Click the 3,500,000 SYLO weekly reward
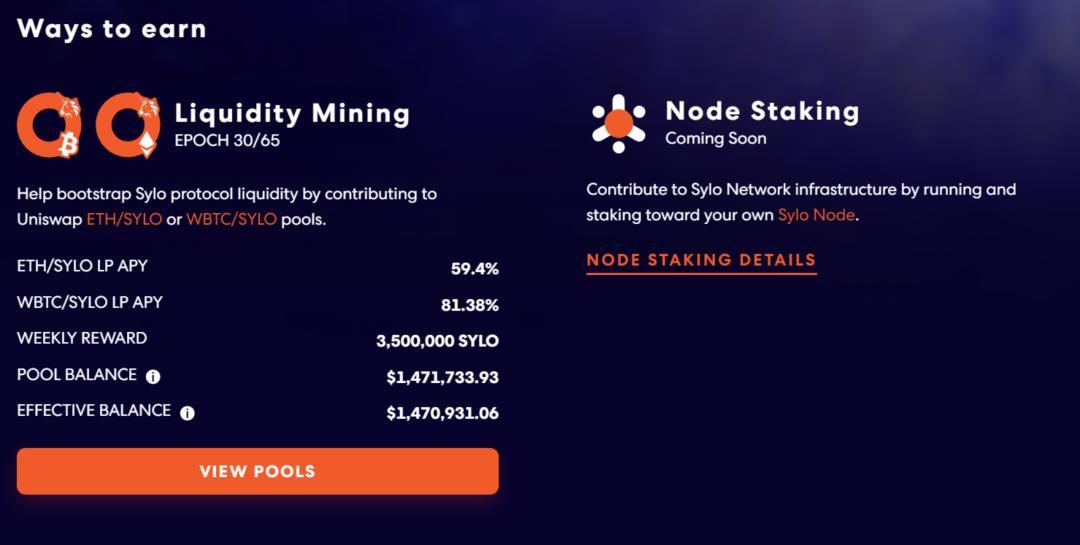 coord(437,341)
